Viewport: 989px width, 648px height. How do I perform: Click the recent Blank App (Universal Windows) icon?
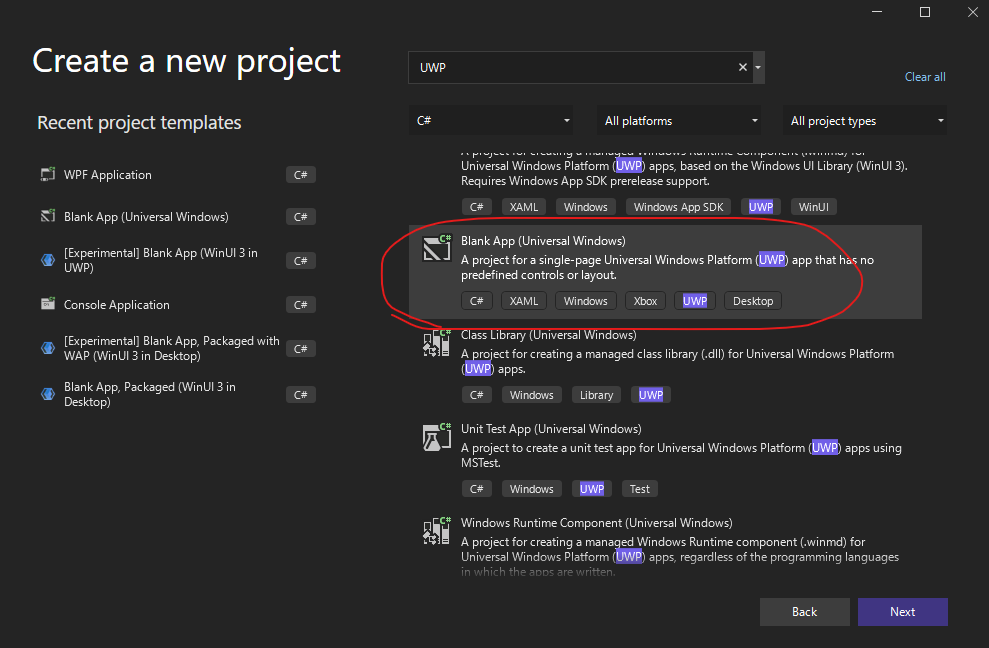tap(48, 216)
